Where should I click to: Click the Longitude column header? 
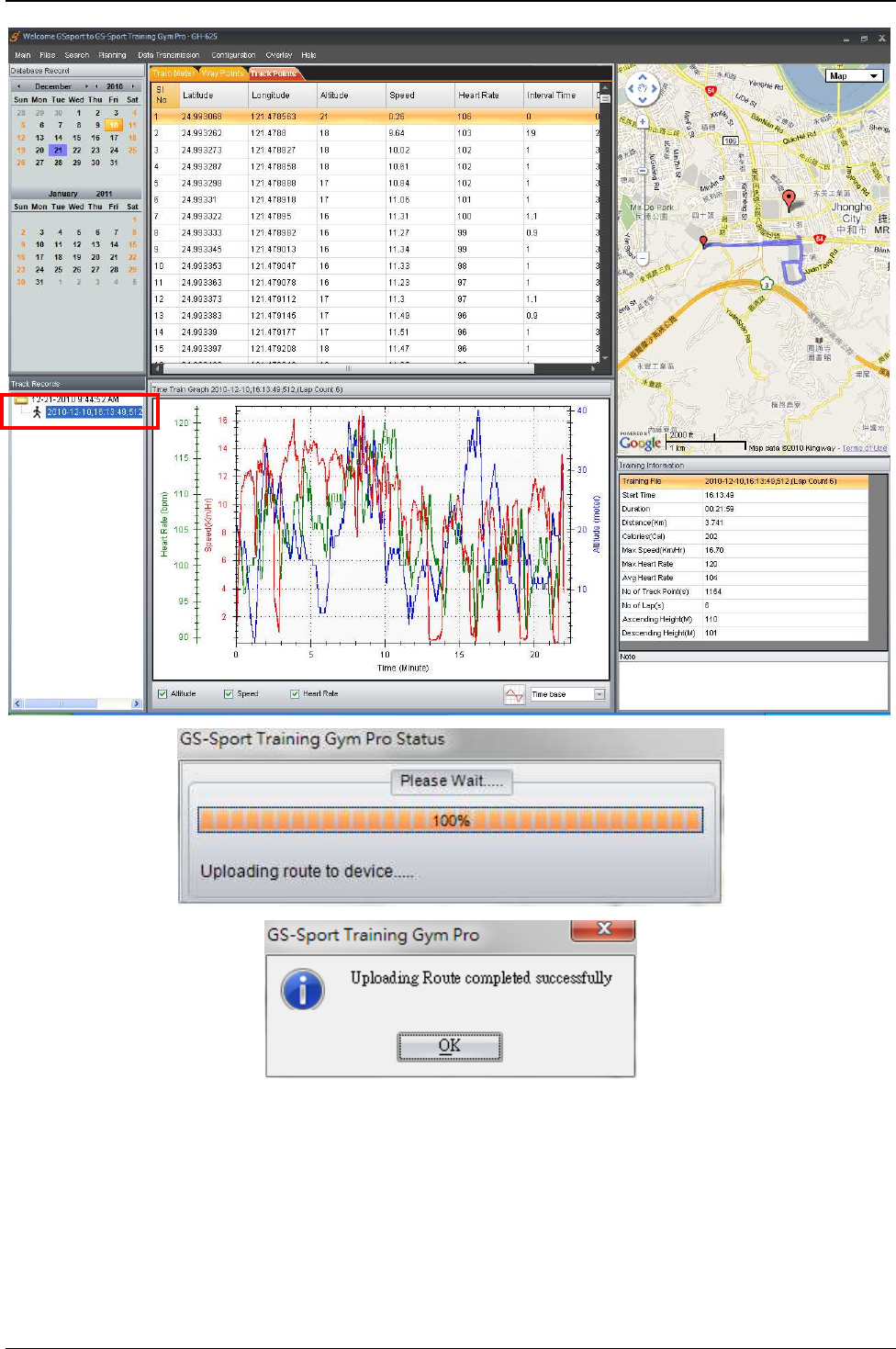tap(282, 95)
